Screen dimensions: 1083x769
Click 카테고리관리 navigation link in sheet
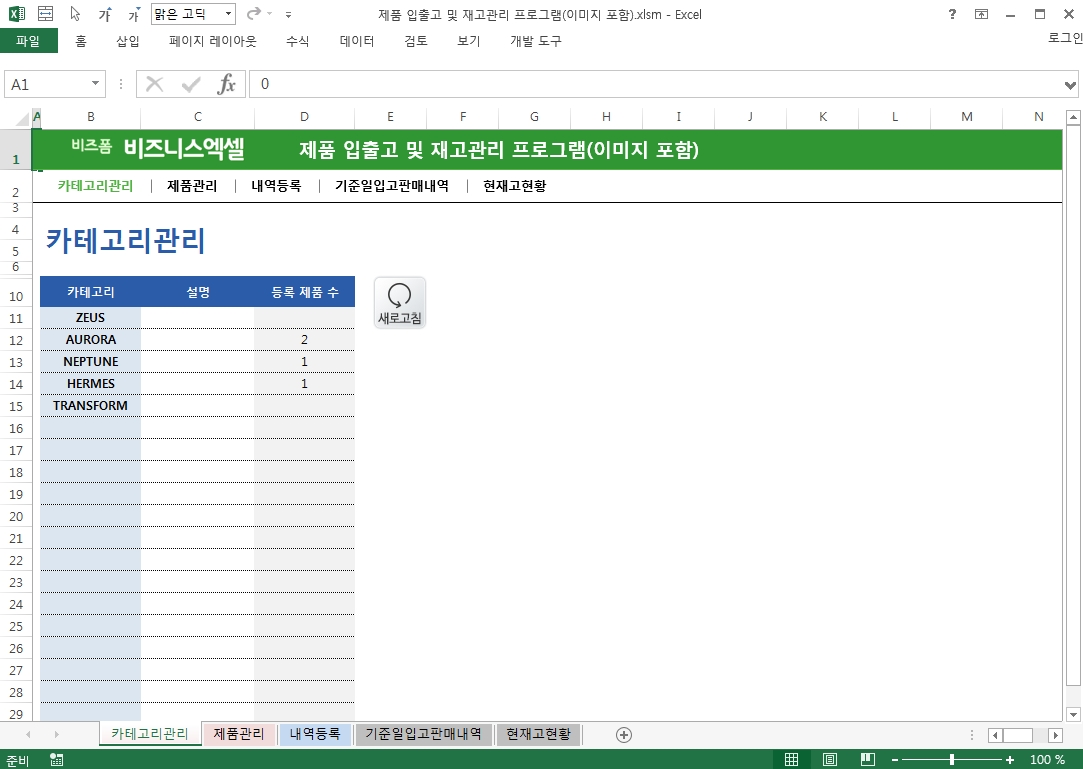point(95,186)
